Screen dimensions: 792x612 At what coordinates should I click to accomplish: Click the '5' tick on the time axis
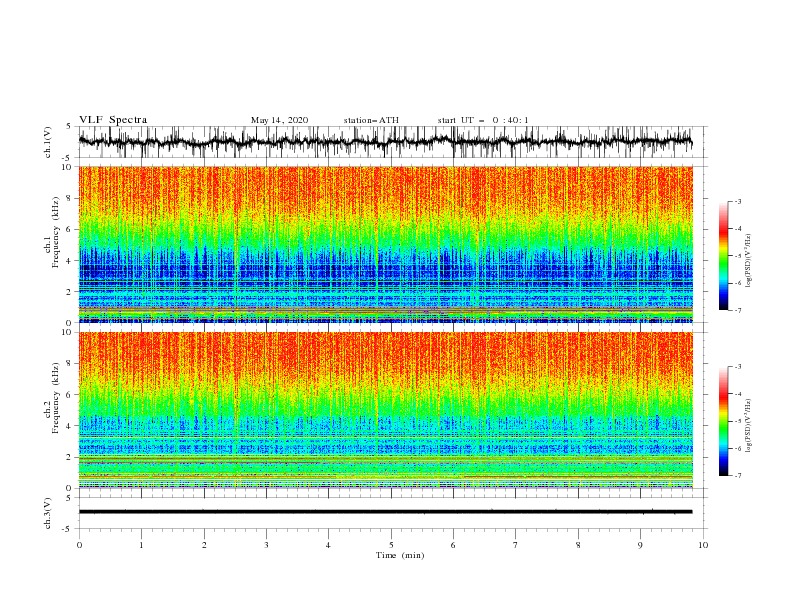(x=391, y=545)
